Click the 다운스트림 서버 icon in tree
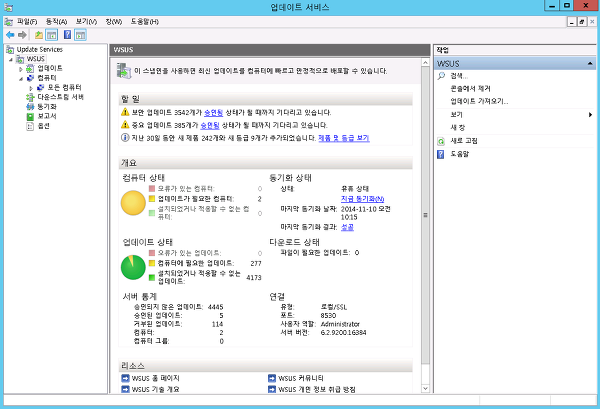Viewport: 600px width, 409px height. [x=30, y=97]
